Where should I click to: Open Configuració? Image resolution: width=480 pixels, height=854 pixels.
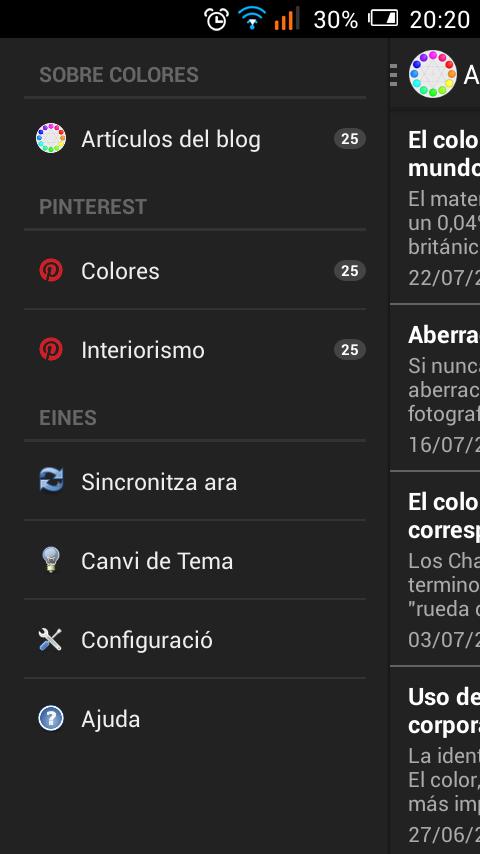coord(195,639)
